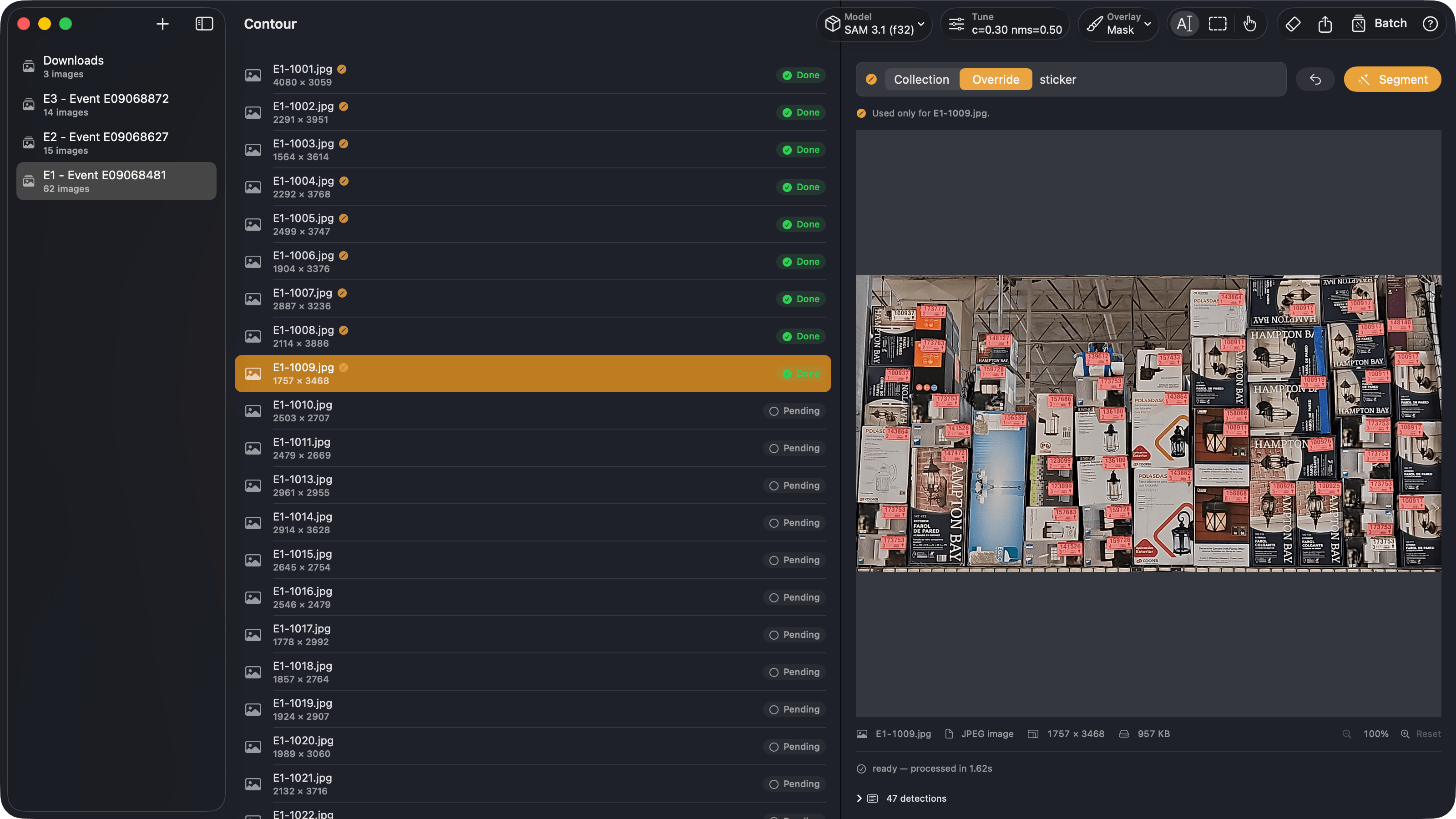Click the Model cube icon
The image size is (1456, 819).
(832, 24)
